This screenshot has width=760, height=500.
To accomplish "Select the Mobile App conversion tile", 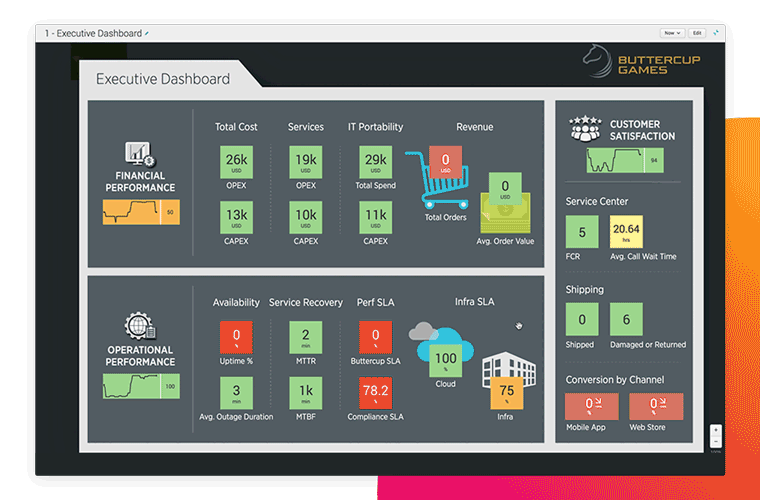I will point(592,406).
